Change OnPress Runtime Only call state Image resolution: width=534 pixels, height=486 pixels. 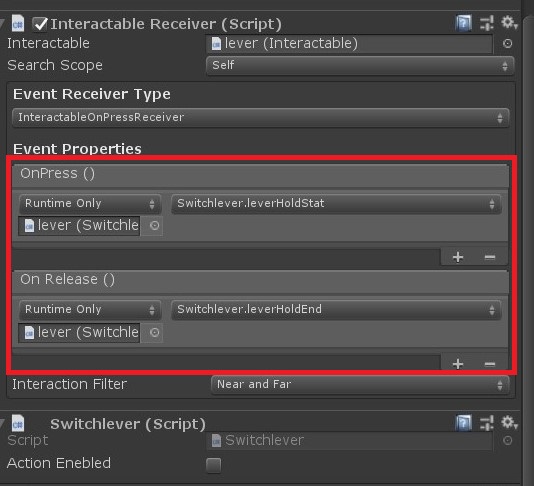[90, 204]
